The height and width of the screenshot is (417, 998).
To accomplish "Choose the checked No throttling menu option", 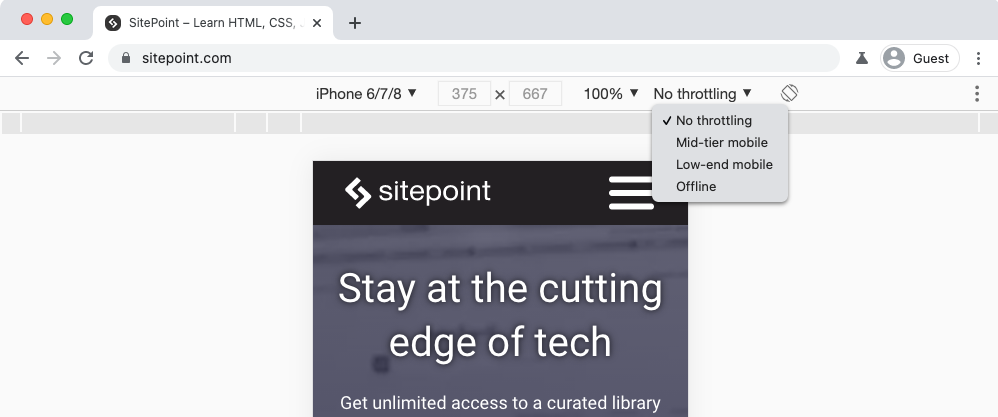I will click(720, 120).
